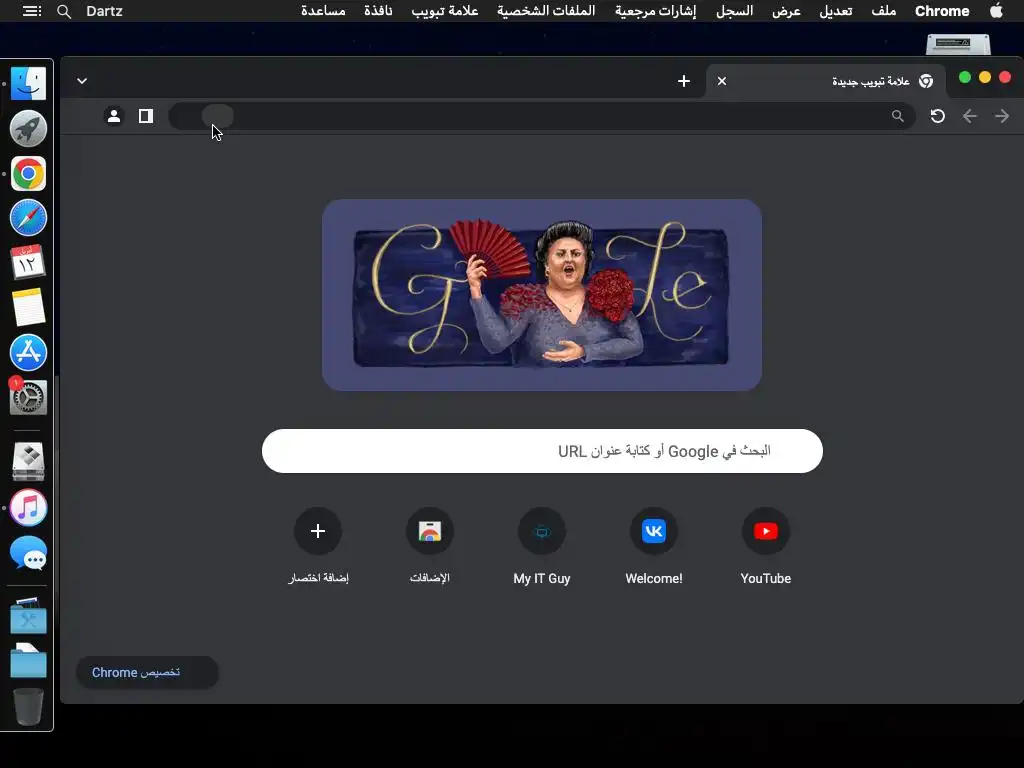Screen dimensions: 1024x768
Task: Open the ملف (File) menu
Action: [884, 11]
